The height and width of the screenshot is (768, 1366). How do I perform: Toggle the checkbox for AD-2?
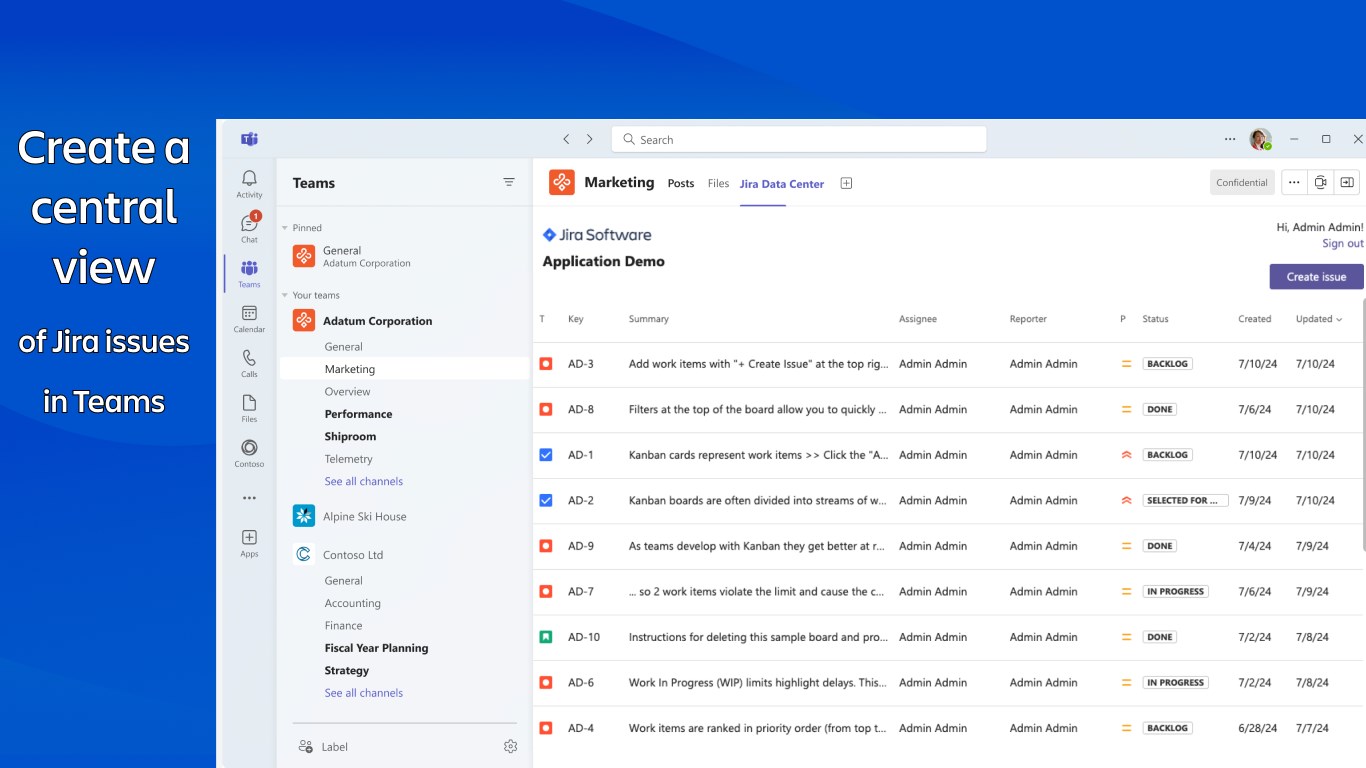[546, 500]
